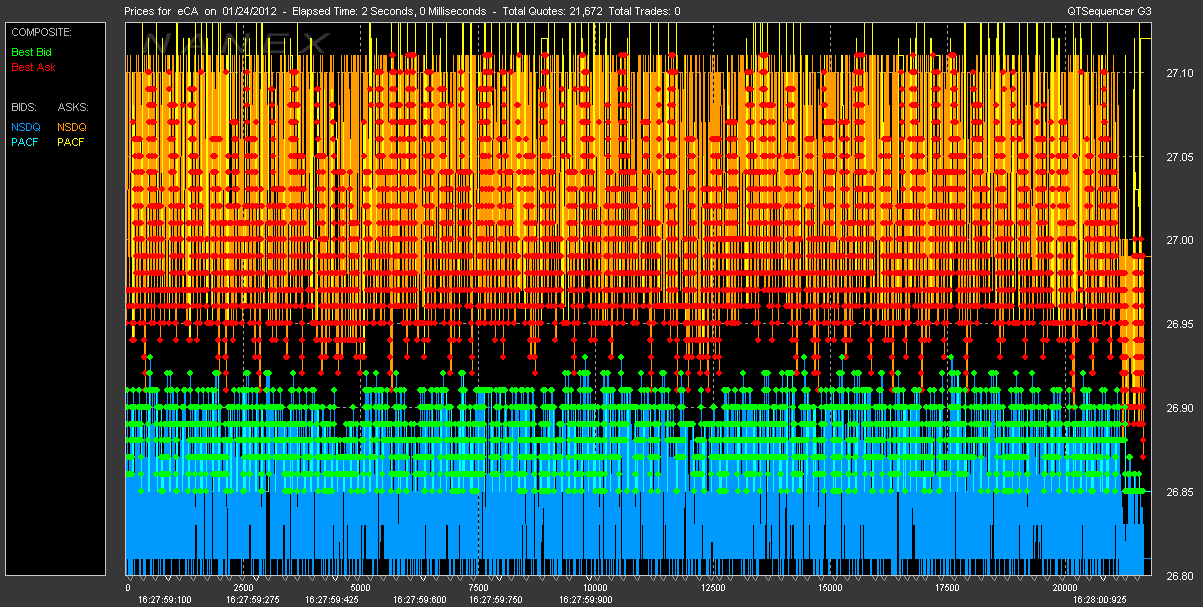Click the 2500 quote count axis label
The image size is (1203, 607).
point(244,588)
